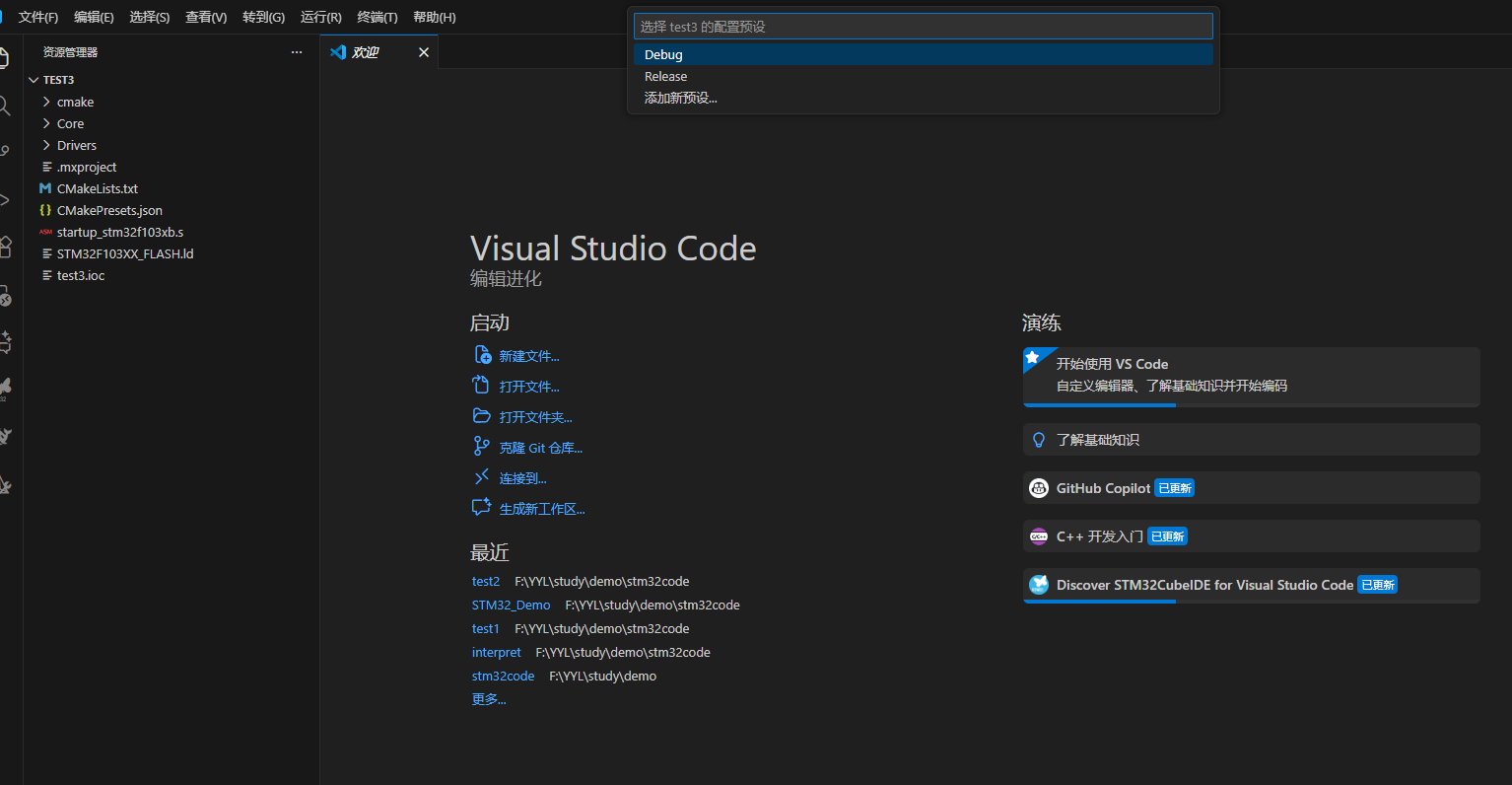Click the open-folder icon beside 打开文件夹...

(482, 416)
